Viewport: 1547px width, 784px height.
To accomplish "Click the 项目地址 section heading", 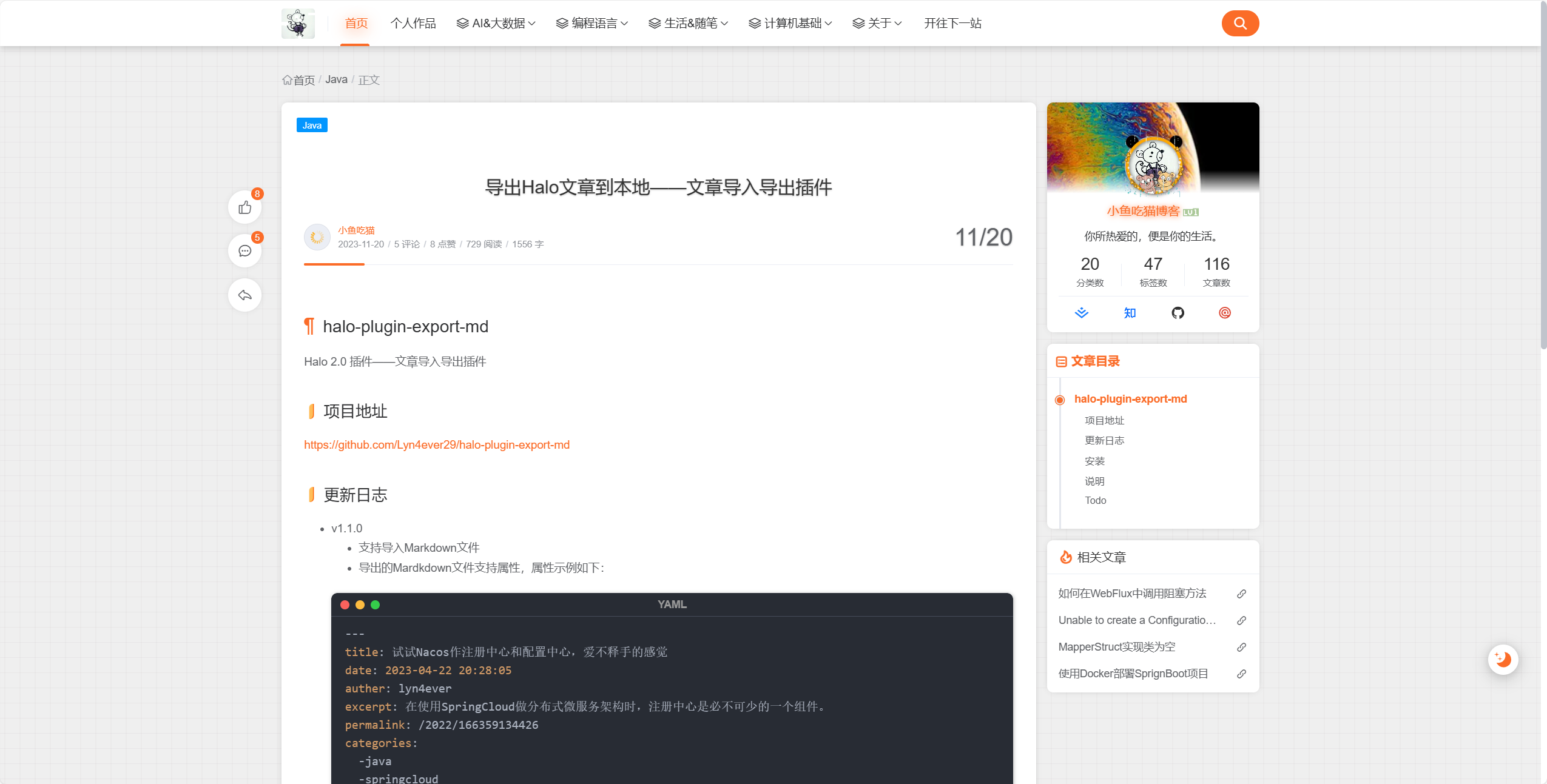I will [x=356, y=412].
